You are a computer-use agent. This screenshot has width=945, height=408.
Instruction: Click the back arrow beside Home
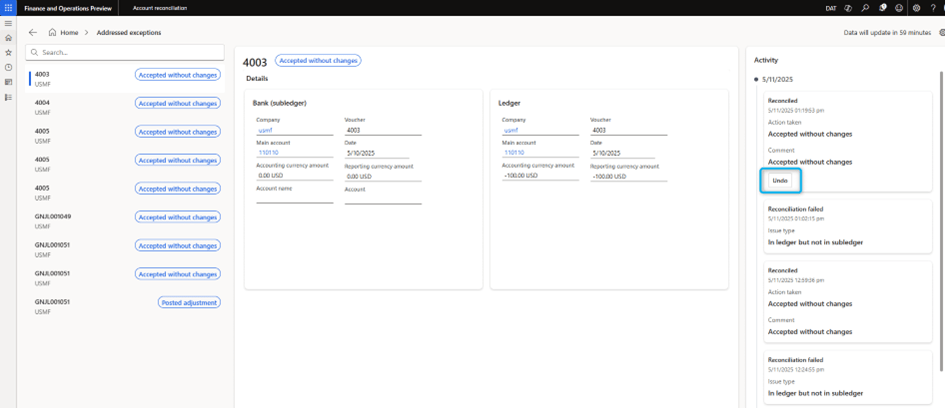click(33, 32)
